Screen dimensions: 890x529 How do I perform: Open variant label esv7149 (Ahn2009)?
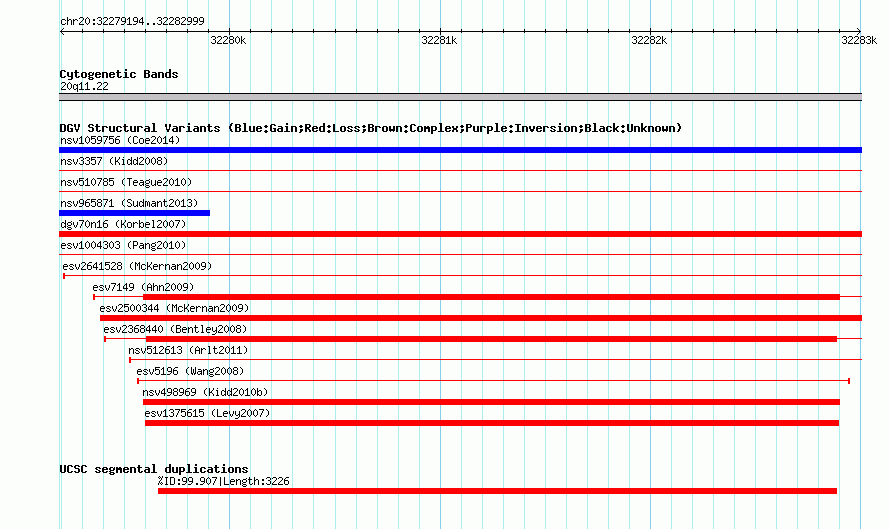(x=143, y=287)
